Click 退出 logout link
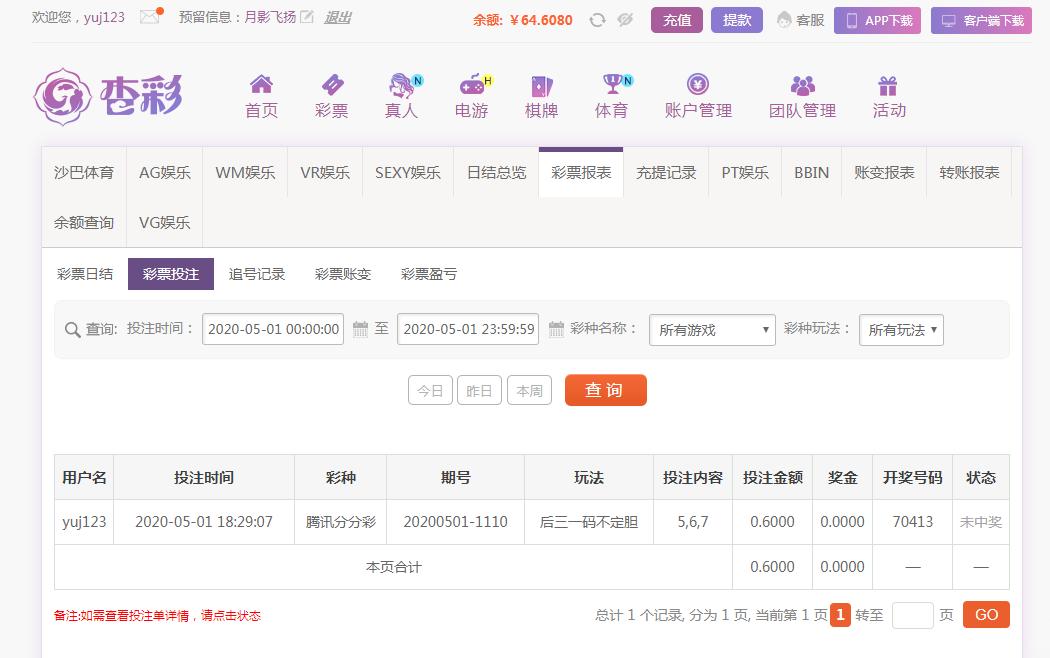The image size is (1050, 658). pos(338,17)
